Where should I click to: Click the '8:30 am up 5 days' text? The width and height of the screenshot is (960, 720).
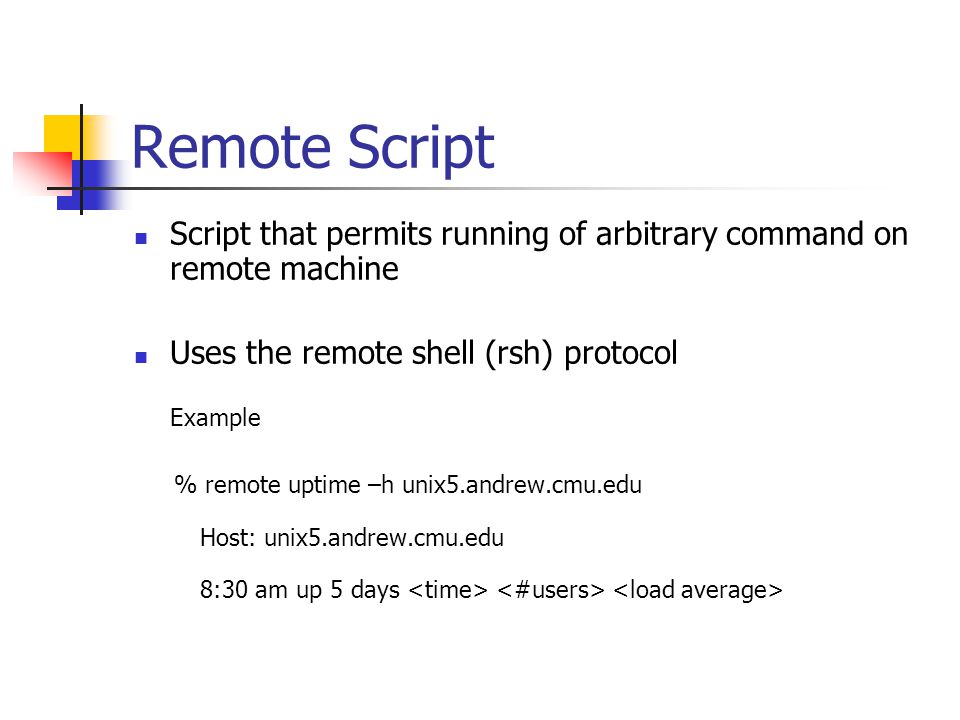(x=299, y=590)
